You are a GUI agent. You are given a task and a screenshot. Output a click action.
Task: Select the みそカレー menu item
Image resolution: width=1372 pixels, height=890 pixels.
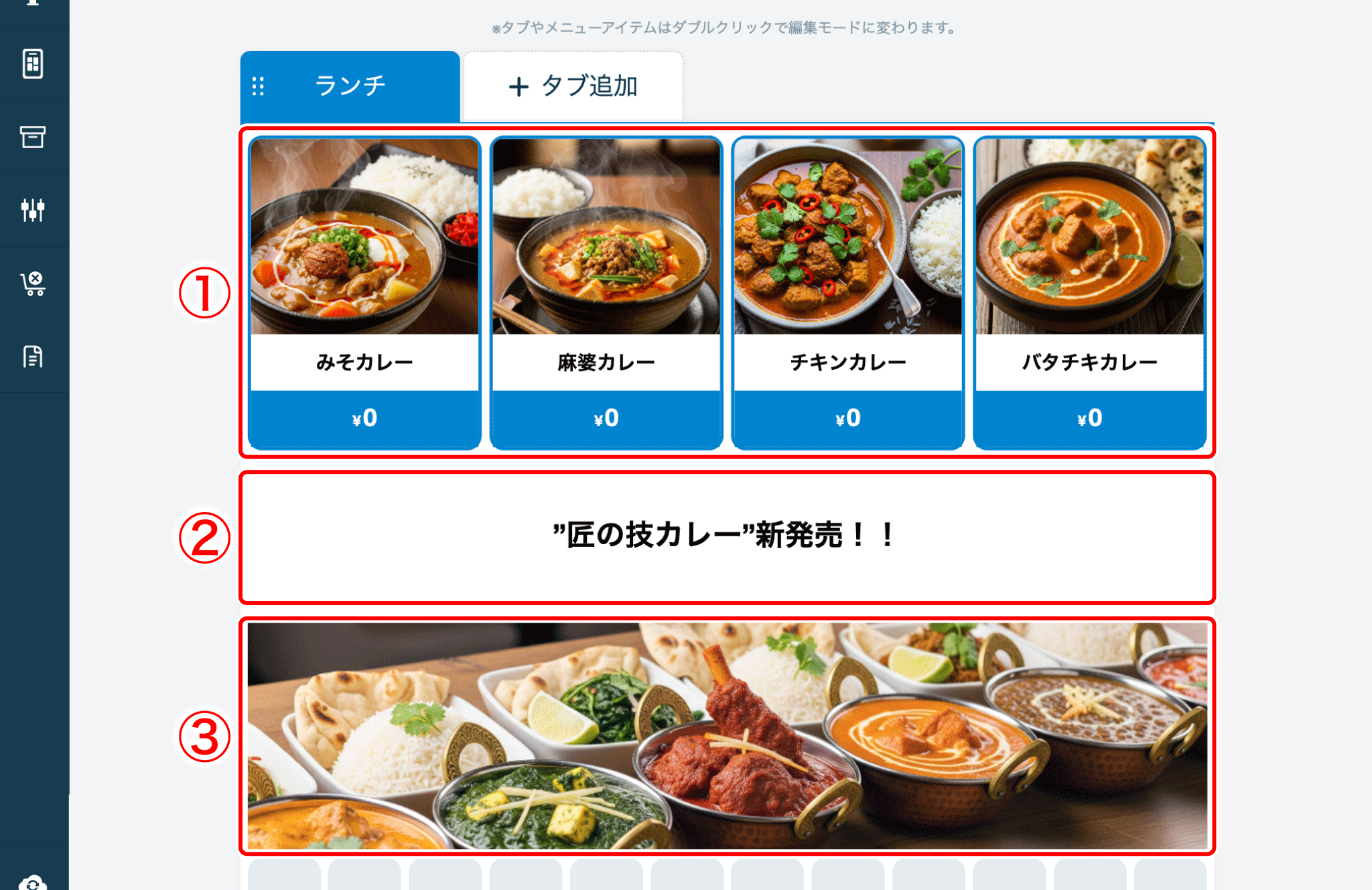click(365, 293)
